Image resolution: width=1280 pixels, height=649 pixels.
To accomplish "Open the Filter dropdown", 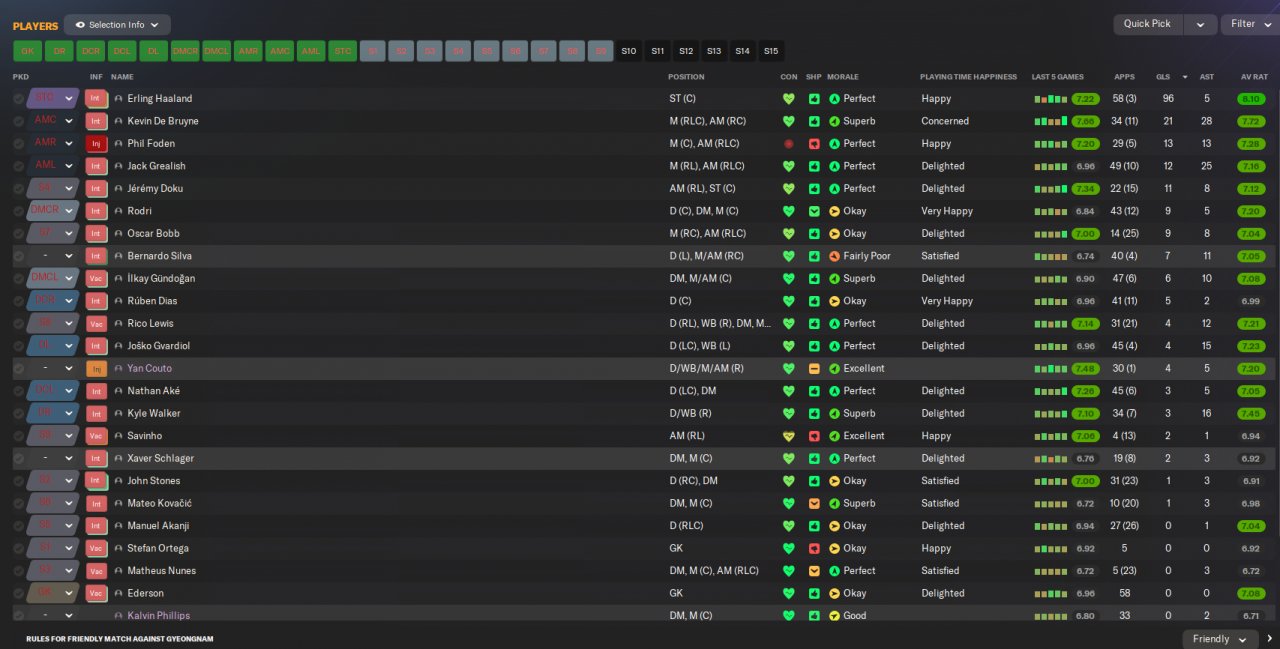I will point(1250,24).
